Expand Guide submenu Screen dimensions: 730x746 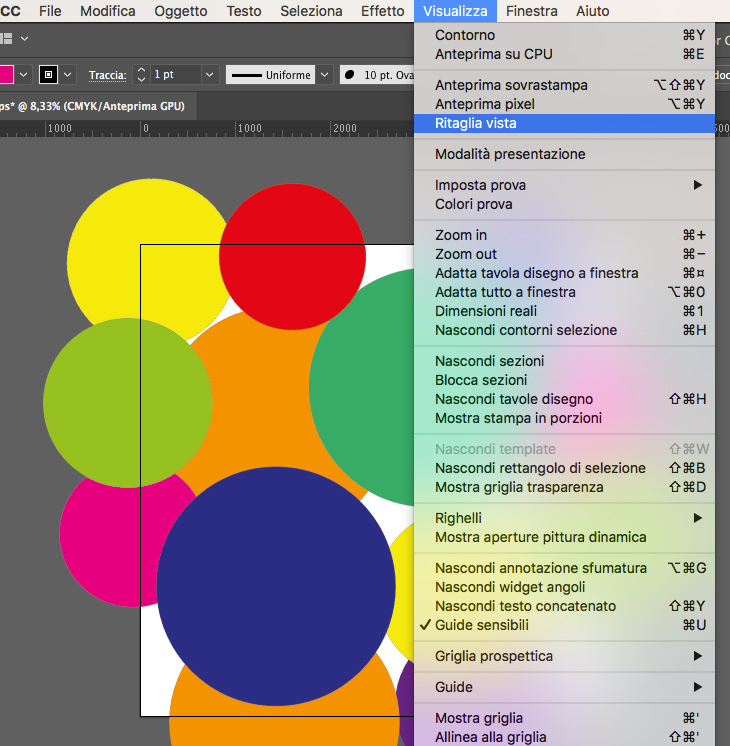[x=564, y=687]
